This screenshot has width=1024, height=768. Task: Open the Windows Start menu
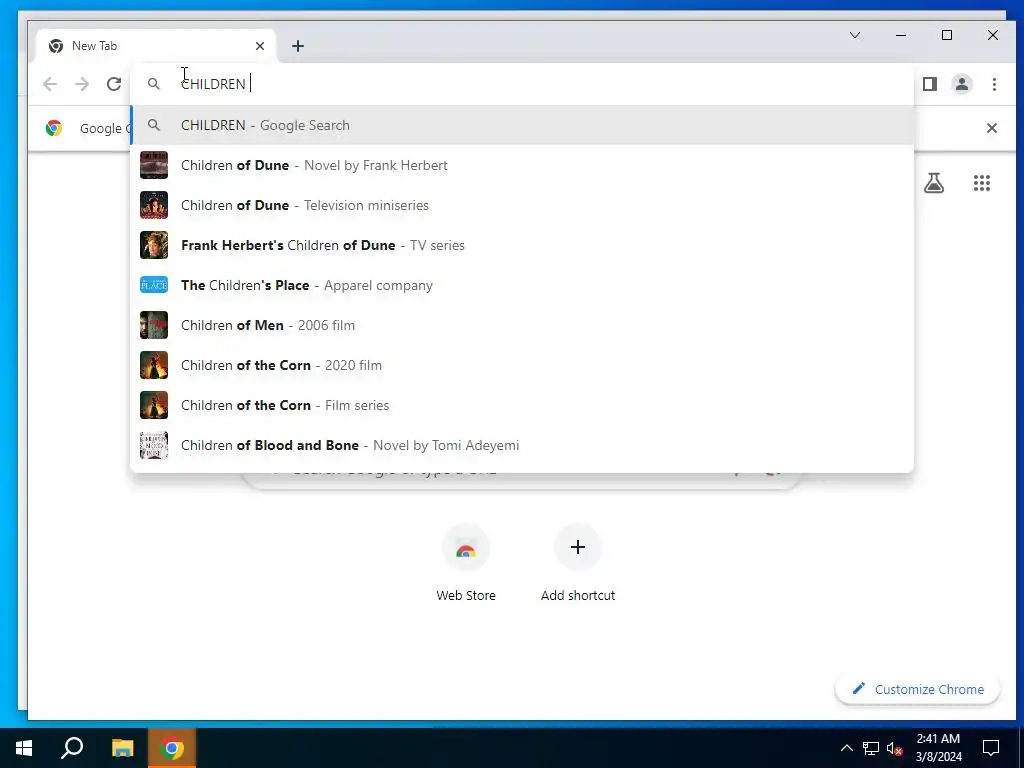[x=24, y=748]
